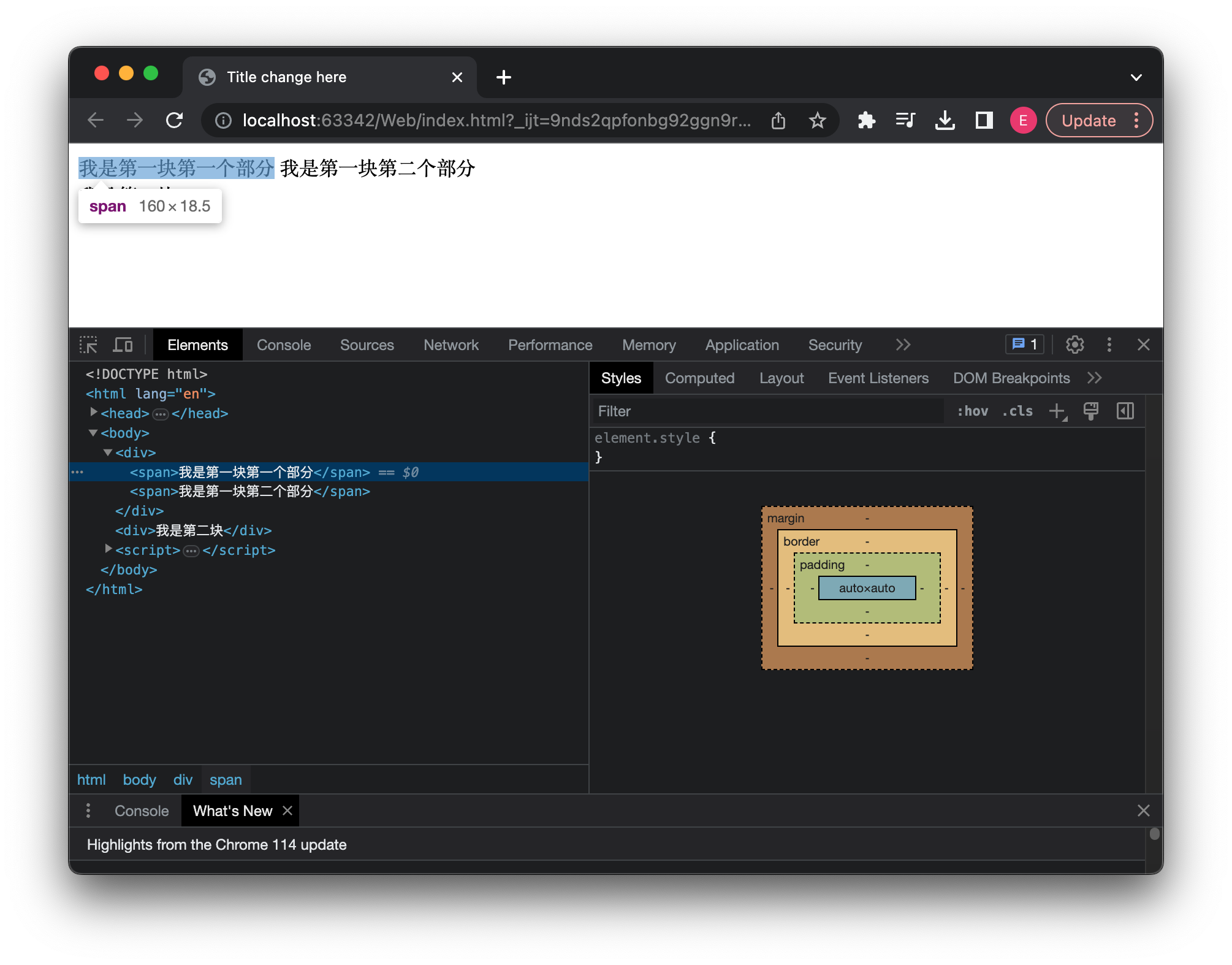Viewport: 1232px width, 965px height.
Task: Select the Styles sidebar tab
Action: tap(621, 378)
